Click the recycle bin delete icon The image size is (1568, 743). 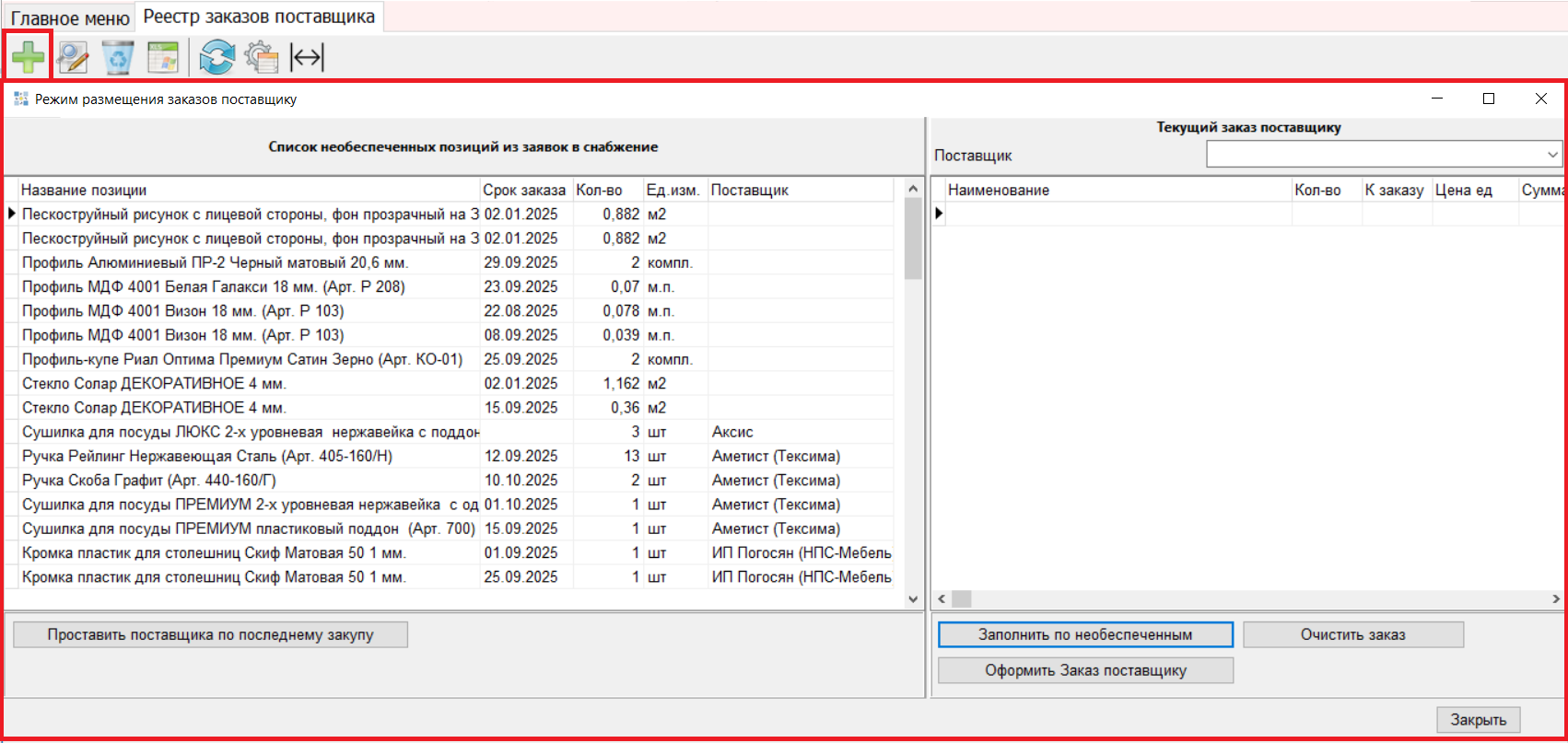[118, 58]
